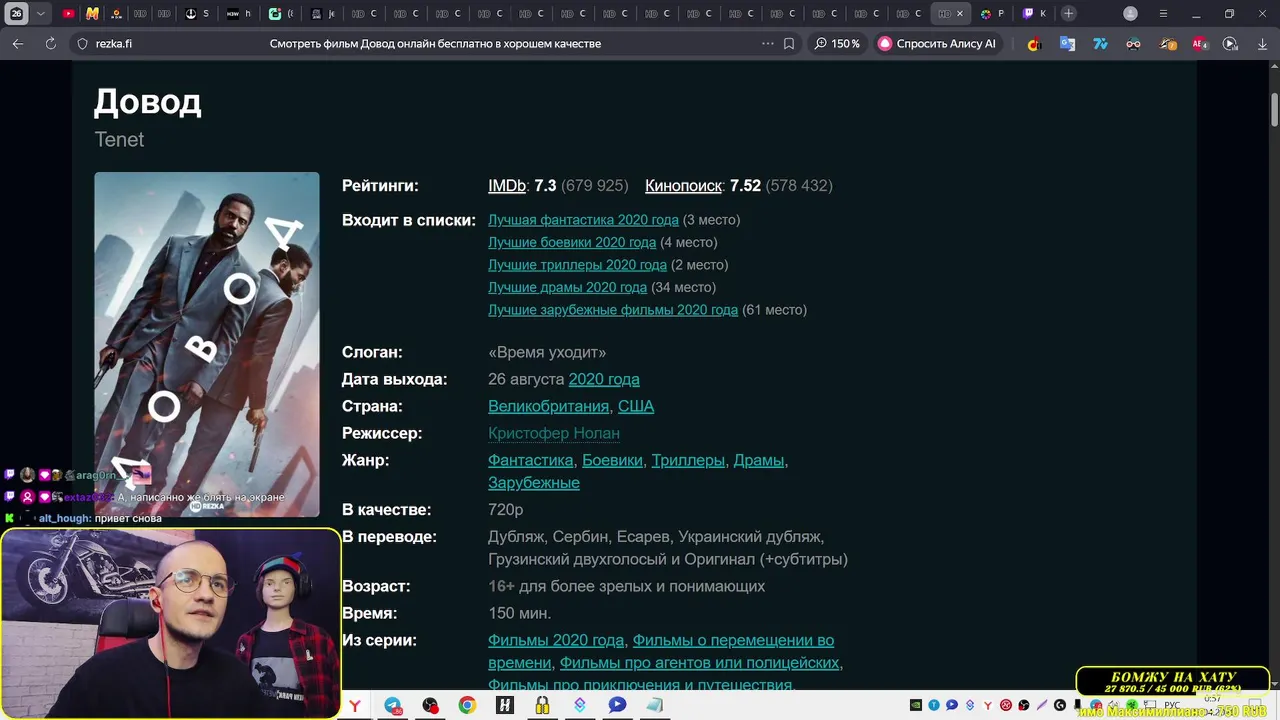Open the tab counter showing 26
The image size is (1280, 720).
click(16, 14)
